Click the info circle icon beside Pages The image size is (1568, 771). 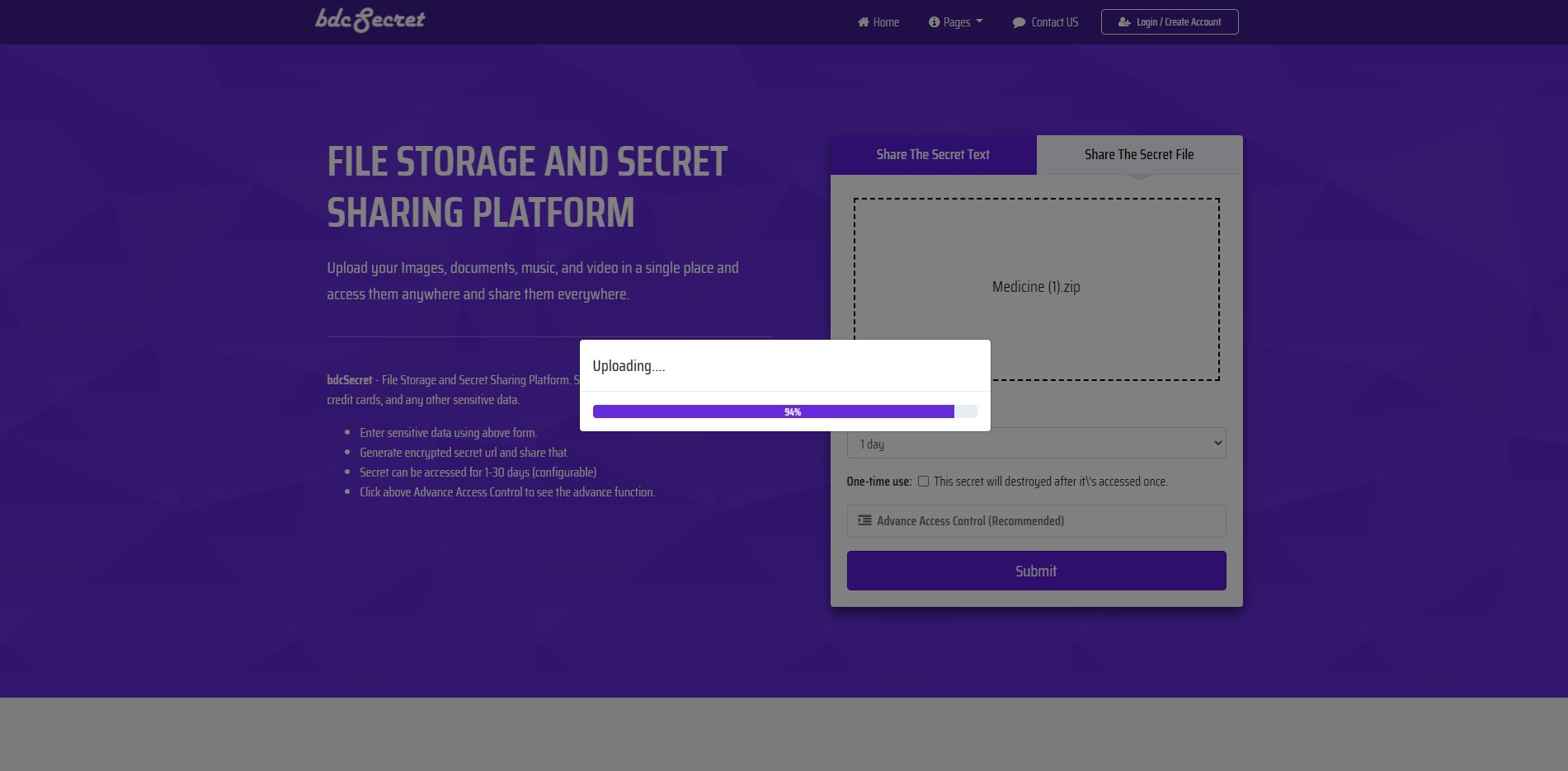pyautogui.click(x=934, y=22)
